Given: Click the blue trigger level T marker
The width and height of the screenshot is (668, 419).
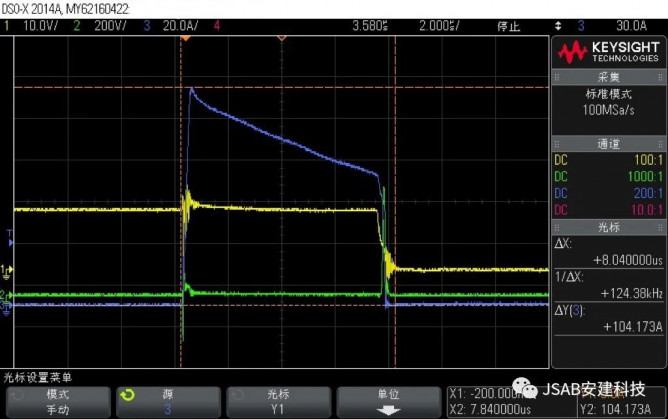Looking at the screenshot, I should tap(9, 240).
